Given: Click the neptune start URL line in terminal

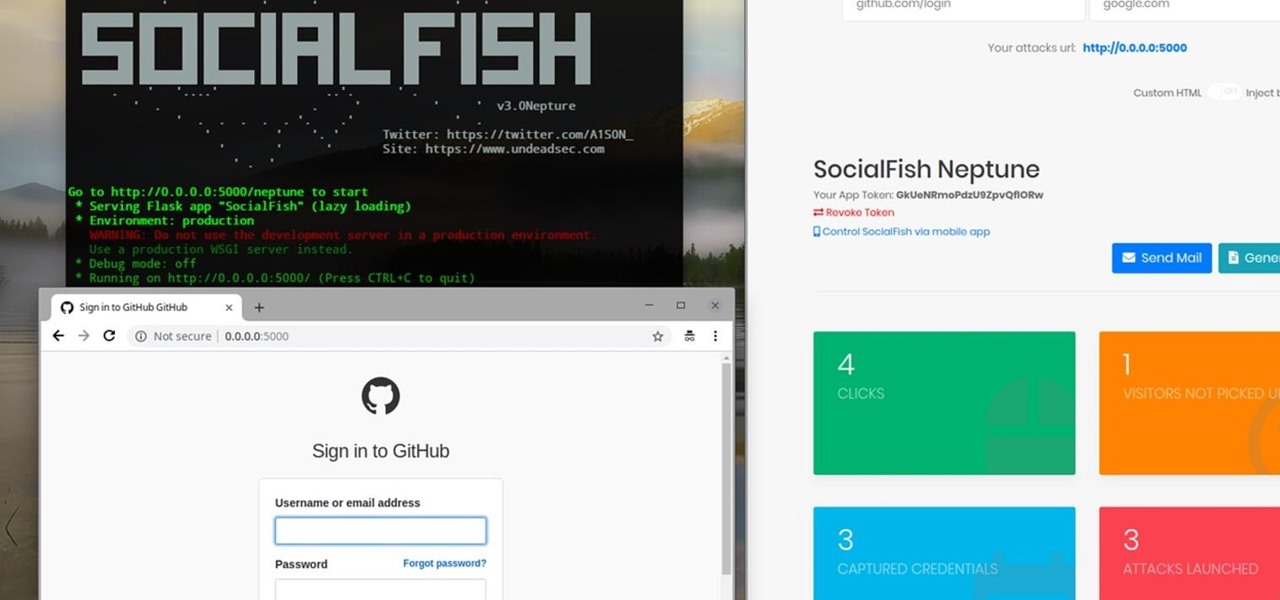Looking at the screenshot, I should pyautogui.click(x=218, y=192).
